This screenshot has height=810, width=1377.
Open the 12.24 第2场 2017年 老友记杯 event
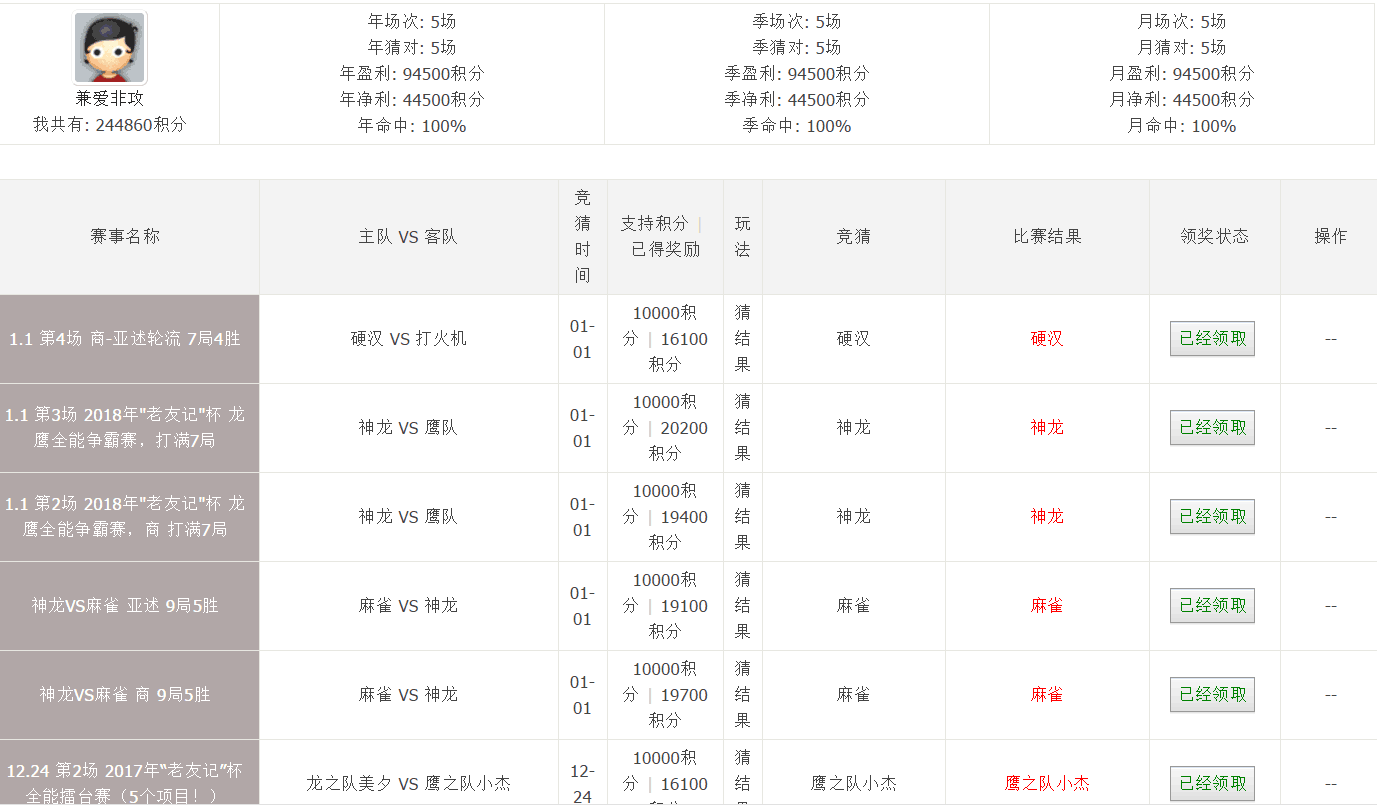coord(125,783)
